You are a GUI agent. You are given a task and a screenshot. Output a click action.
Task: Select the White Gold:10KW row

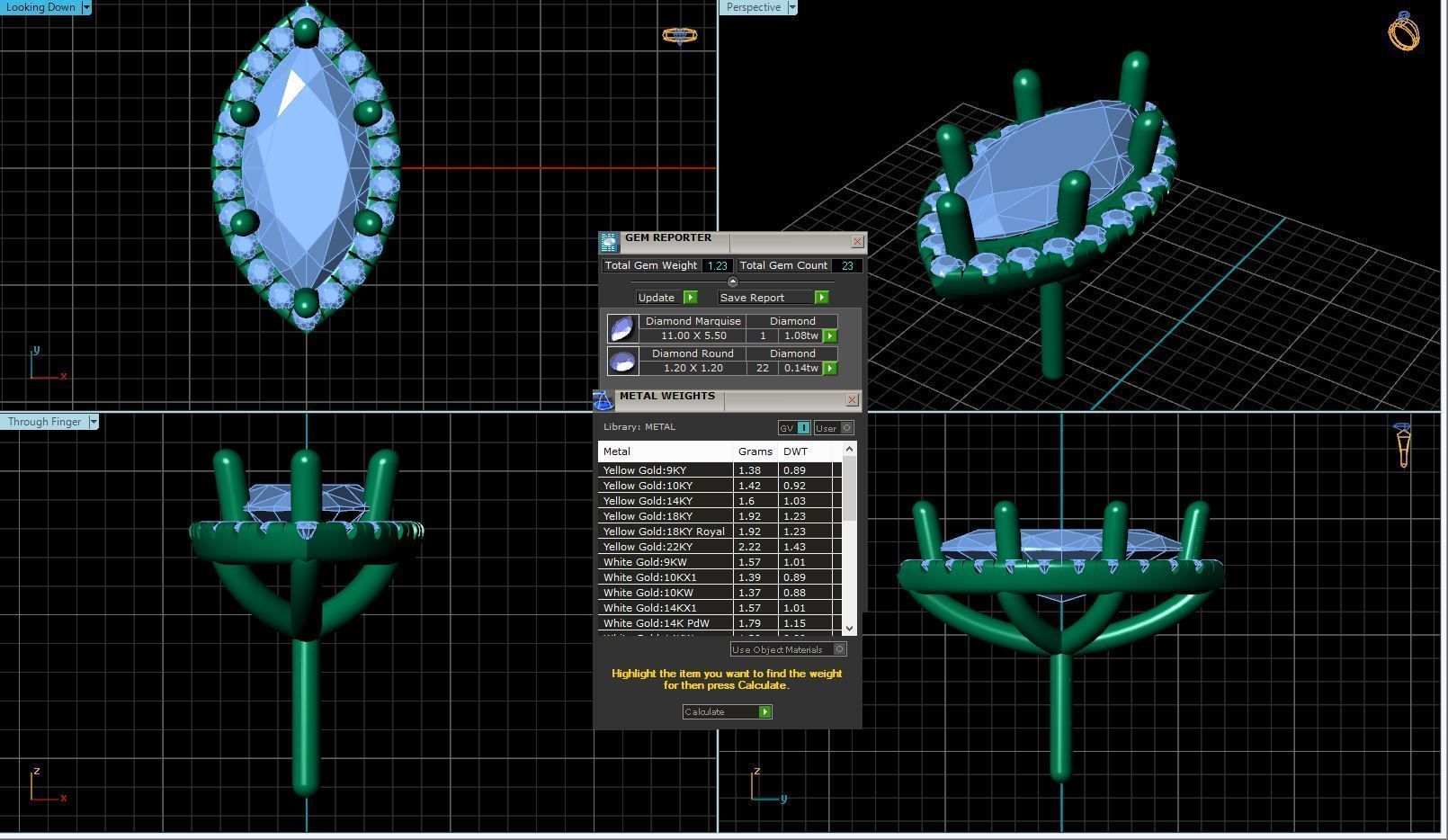(x=720, y=593)
